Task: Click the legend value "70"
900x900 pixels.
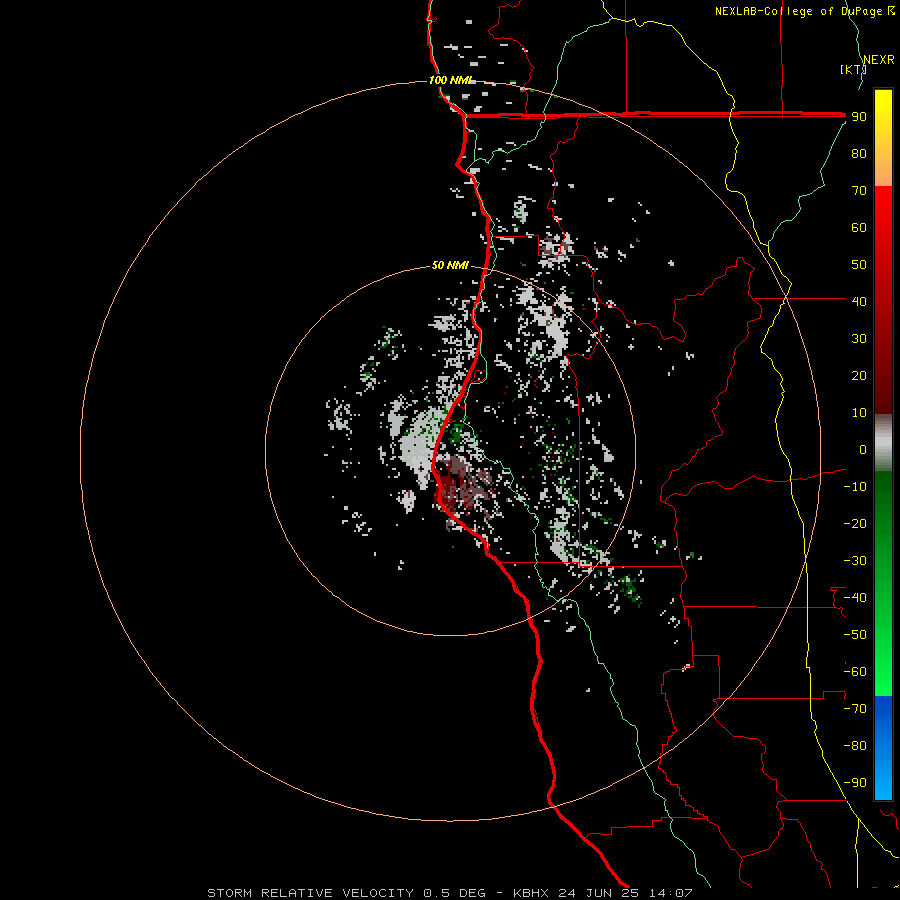Action: [x=859, y=191]
